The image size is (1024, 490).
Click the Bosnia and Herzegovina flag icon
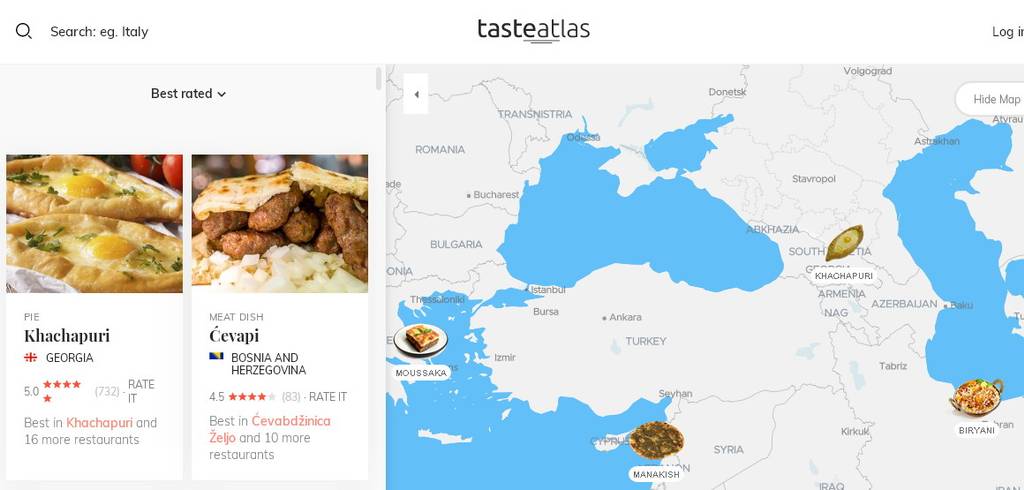(216, 356)
